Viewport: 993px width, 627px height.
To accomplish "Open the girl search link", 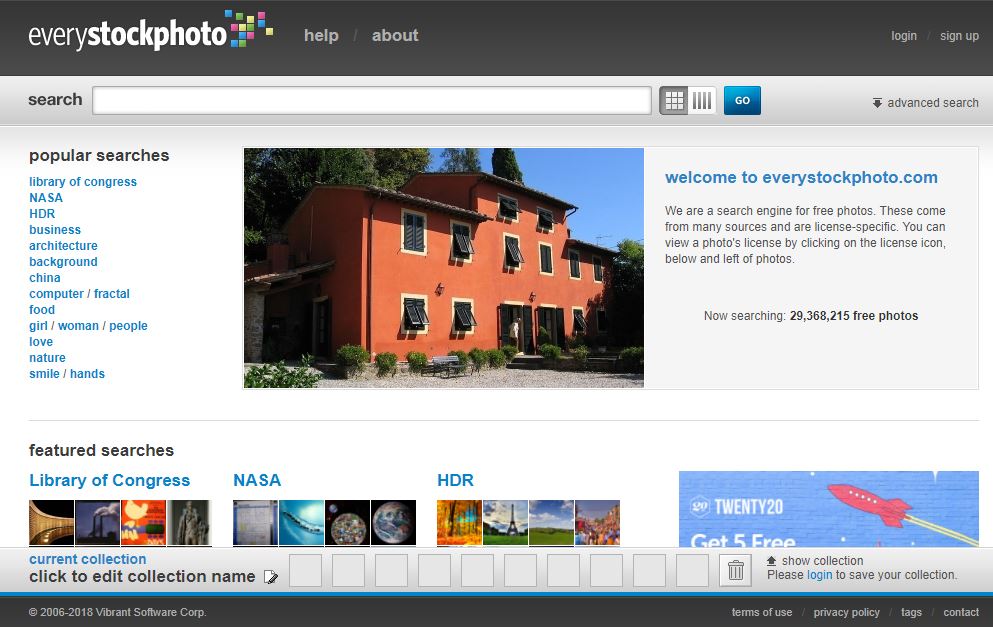I will click(38, 326).
